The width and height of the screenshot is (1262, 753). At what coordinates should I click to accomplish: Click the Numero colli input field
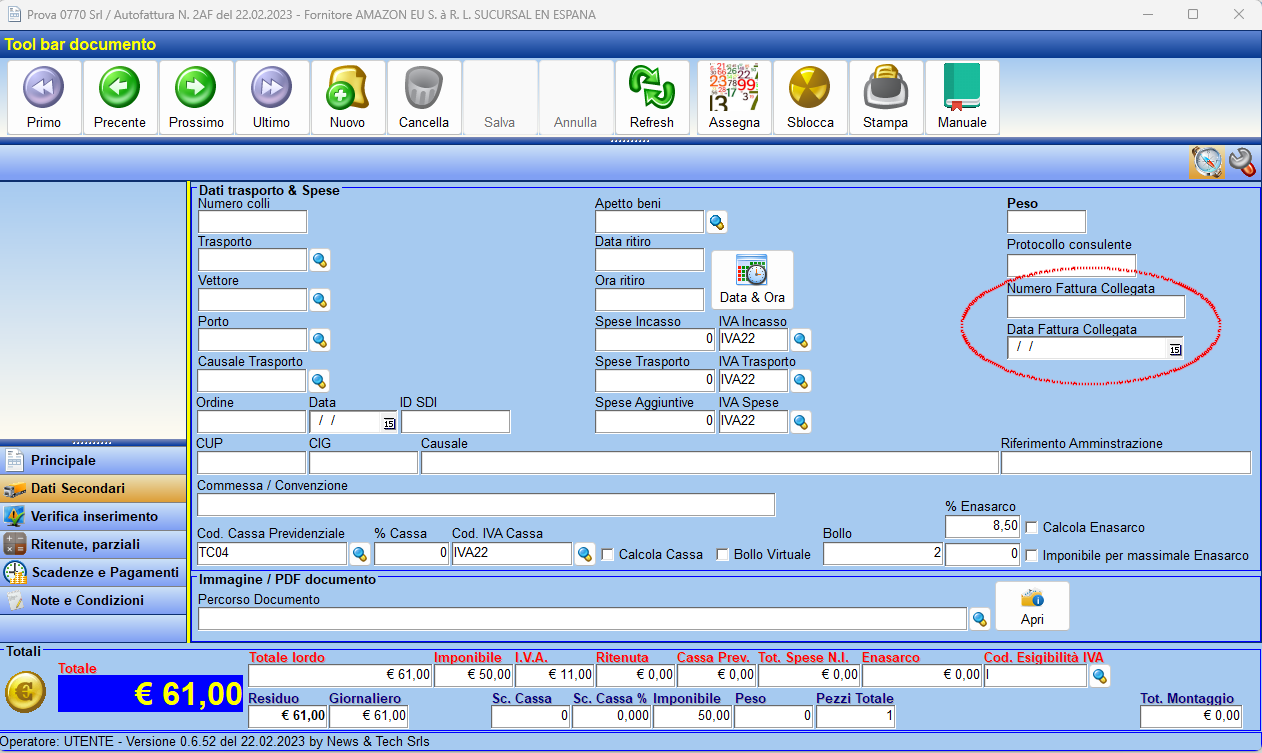252,222
